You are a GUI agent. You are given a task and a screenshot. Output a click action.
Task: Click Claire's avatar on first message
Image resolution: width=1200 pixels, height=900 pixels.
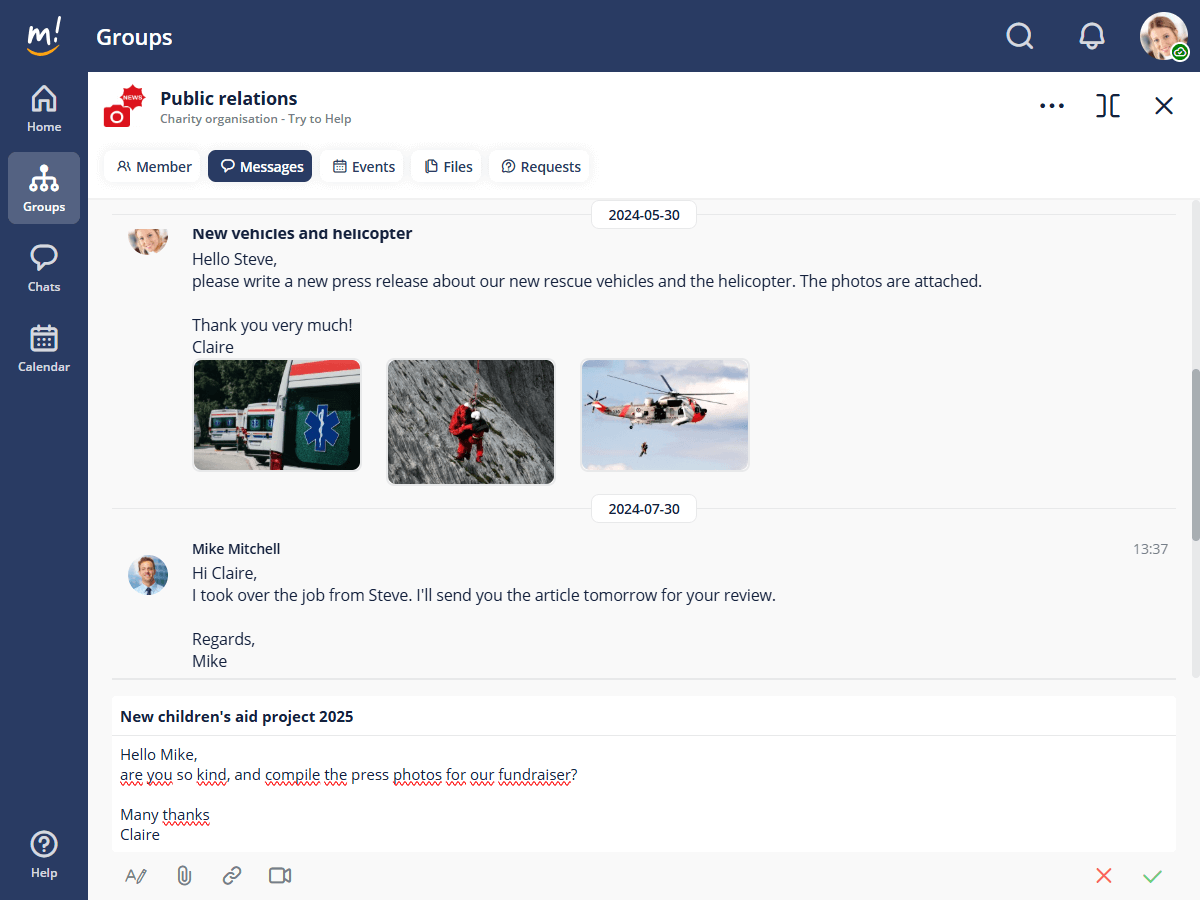pos(148,240)
